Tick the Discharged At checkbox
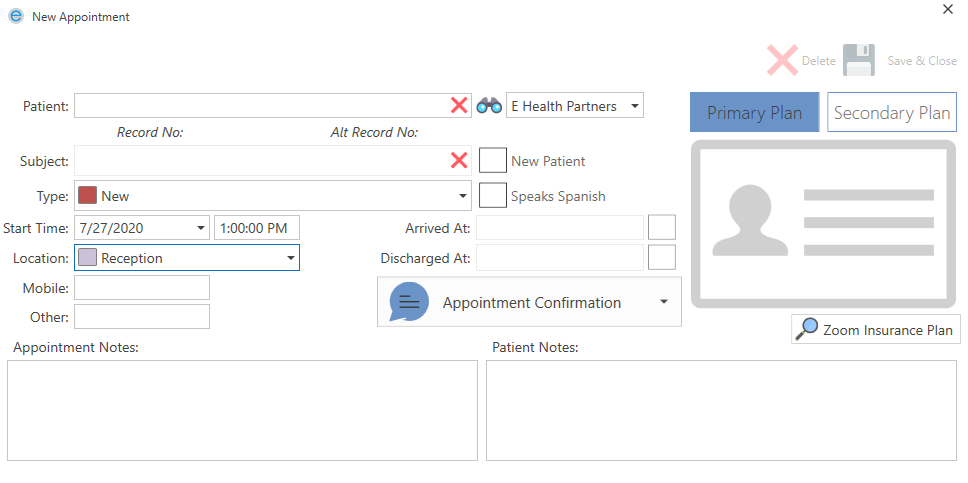The image size is (968, 483). (x=661, y=258)
